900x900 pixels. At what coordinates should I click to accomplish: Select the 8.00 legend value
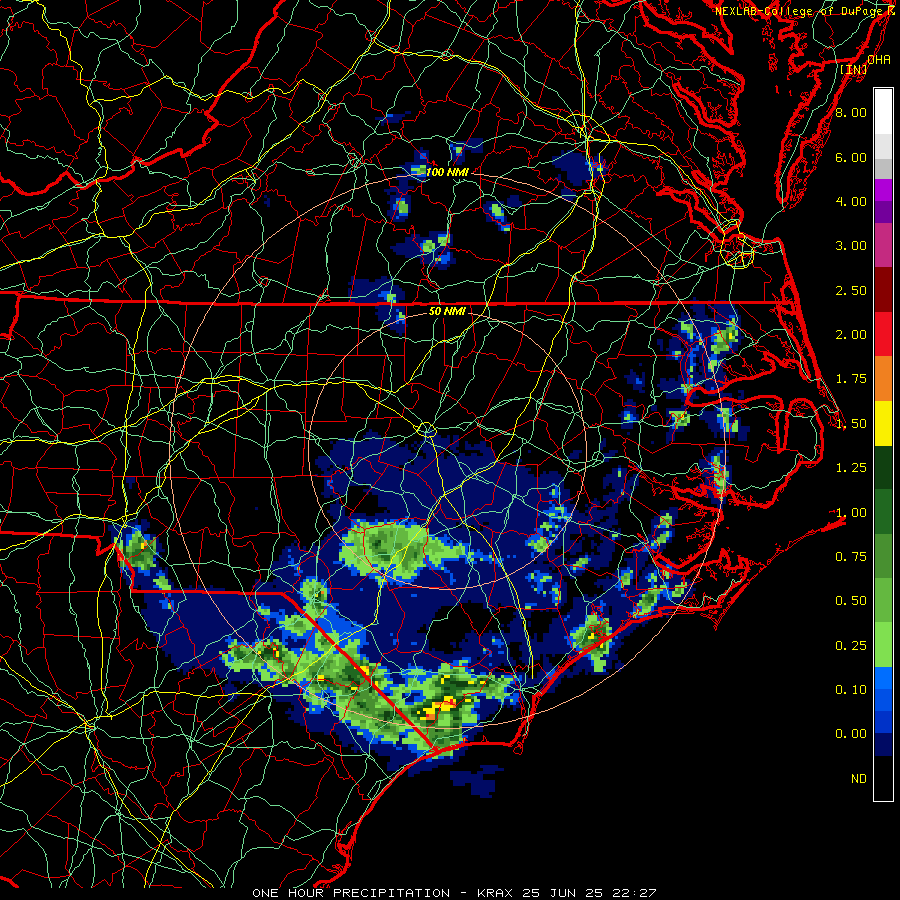tap(851, 112)
